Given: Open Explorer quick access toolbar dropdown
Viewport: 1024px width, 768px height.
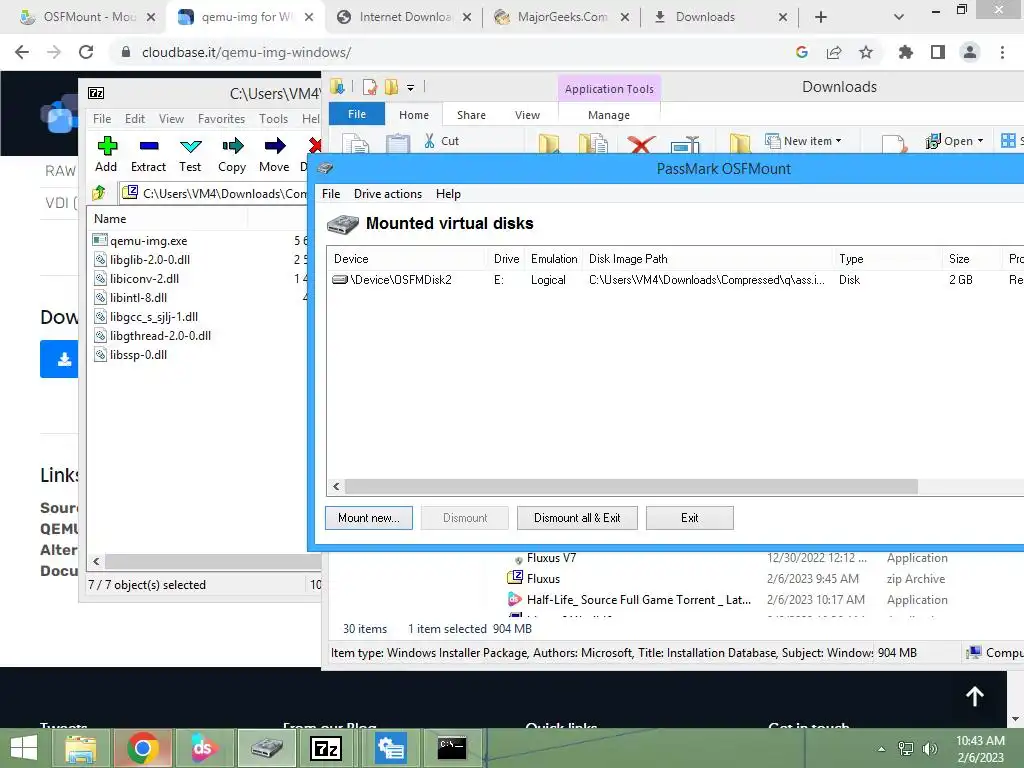Looking at the screenshot, I should (410, 87).
